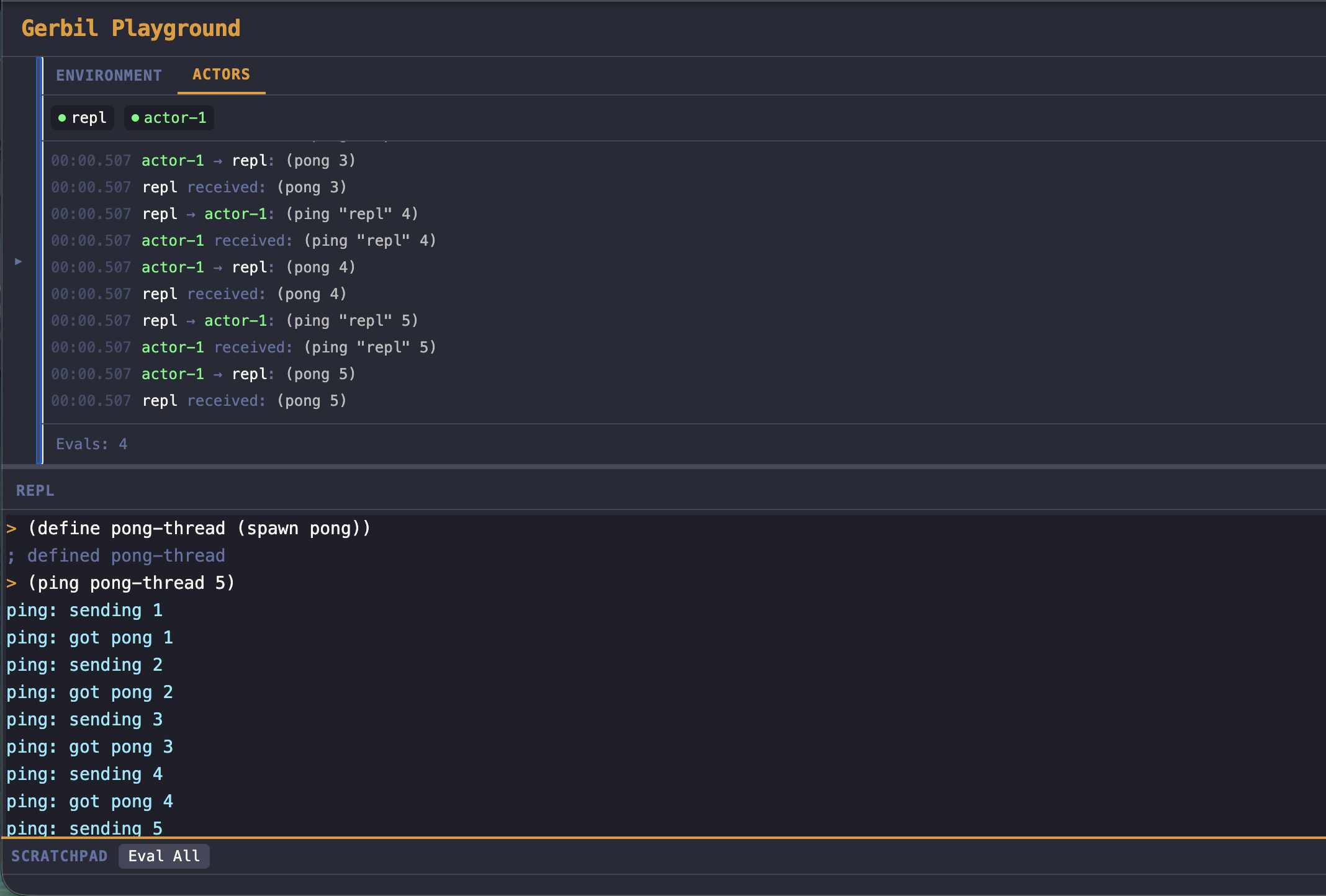
Task: Click the 'ping: got pong 3' output line
Action: point(90,747)
